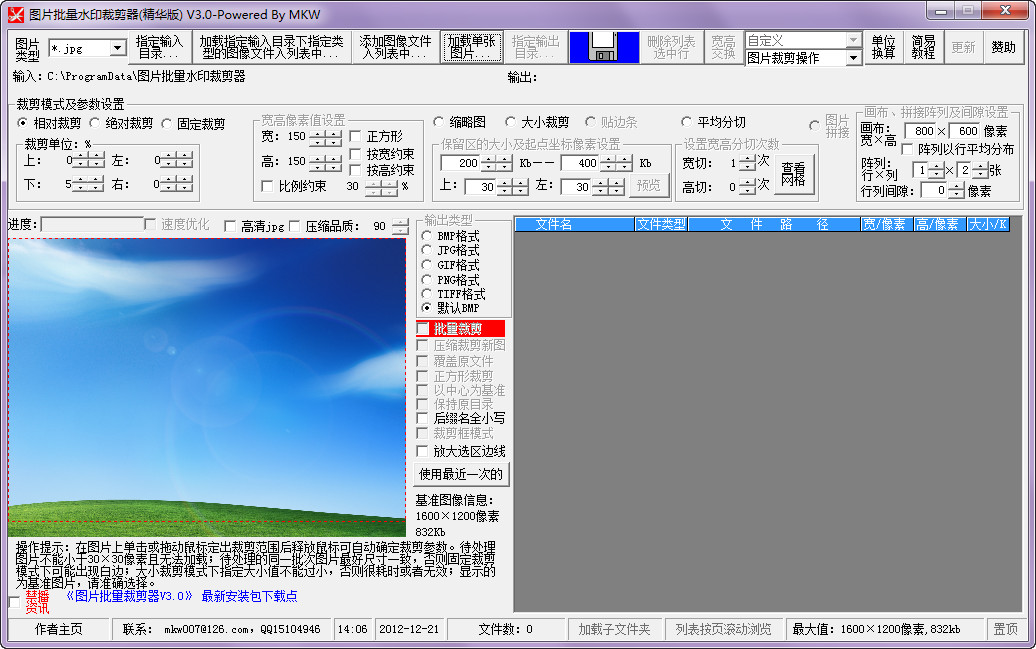This screenshot has height=649, width=1036.
Task: Click canvas width 800 field
Action: (920, 131)
